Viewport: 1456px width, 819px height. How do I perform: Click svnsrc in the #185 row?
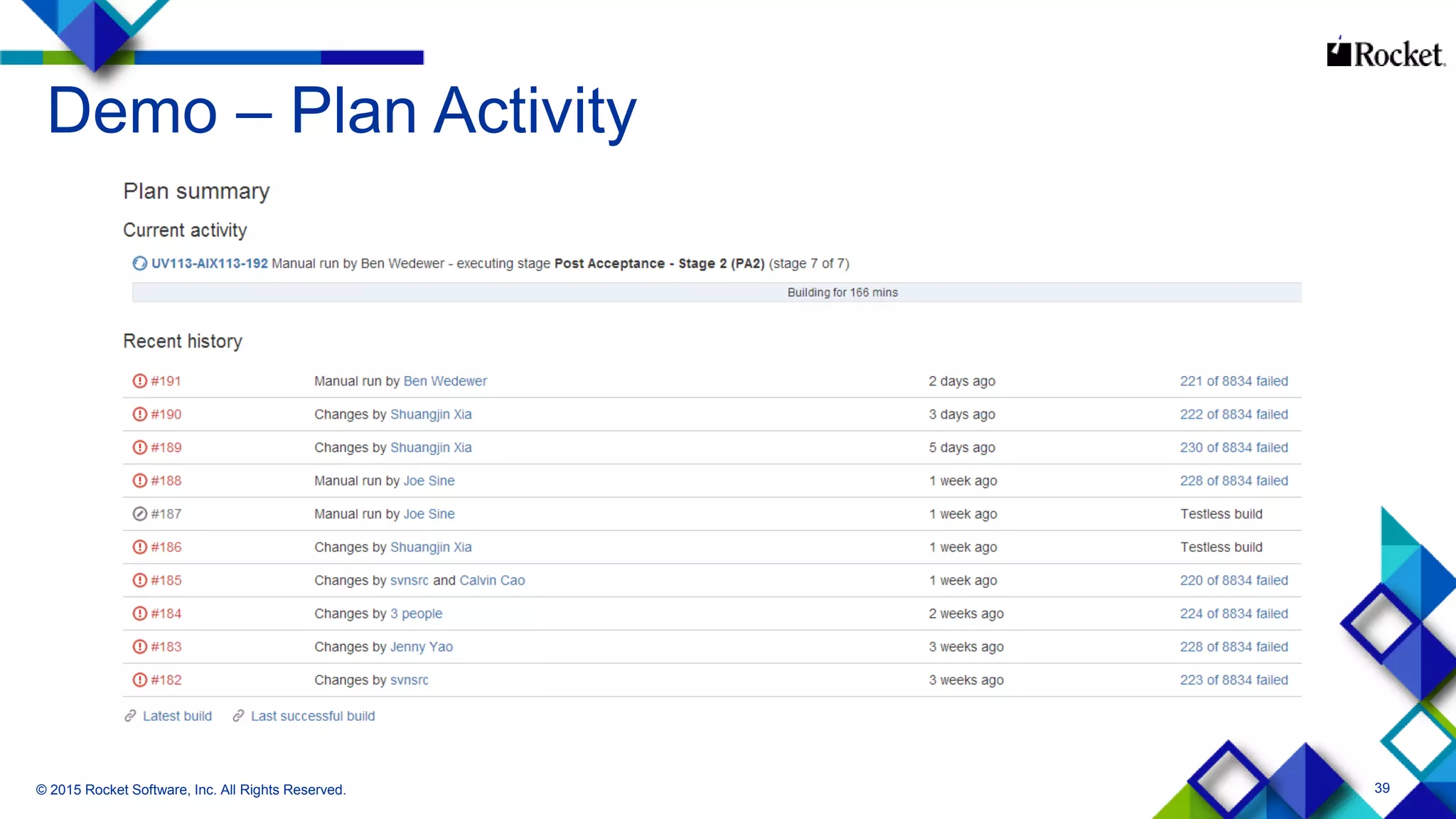pos(409,580)
